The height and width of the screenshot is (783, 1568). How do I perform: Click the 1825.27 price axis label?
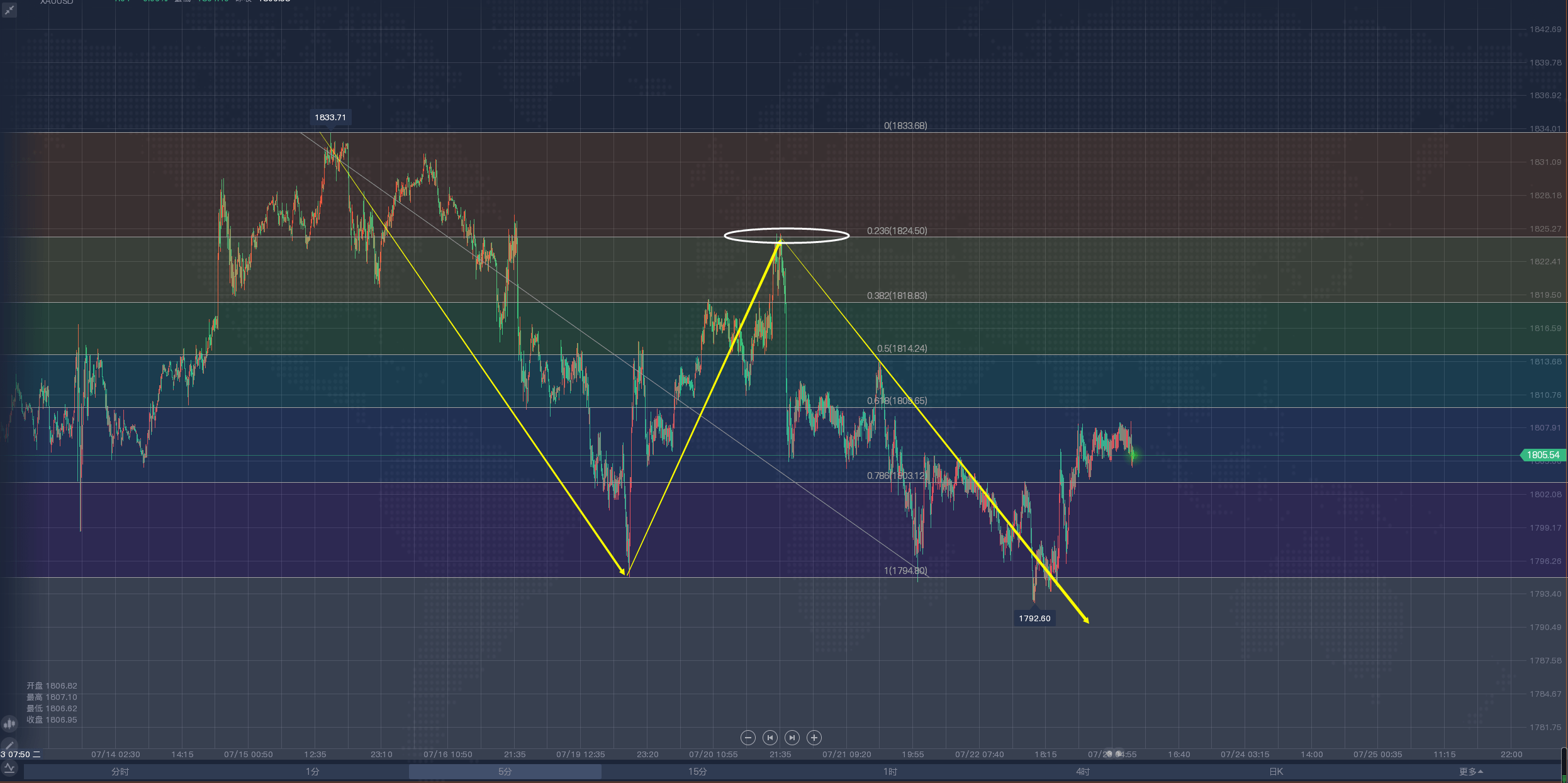1545,229
